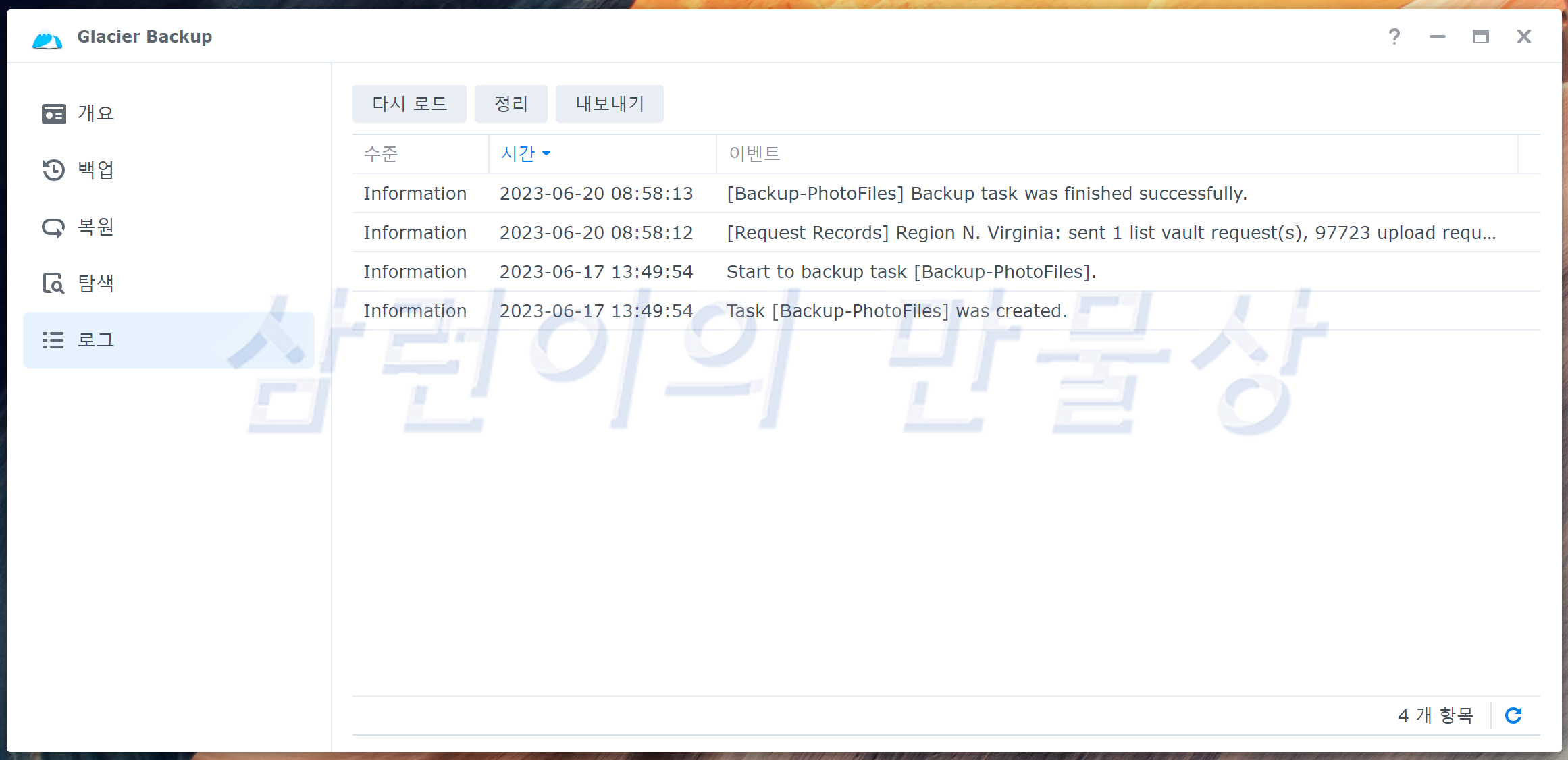This screenshot has width=1568, height=760.
Task: Toggle sort arrow on 시간 column
Action: coord(546,154)
